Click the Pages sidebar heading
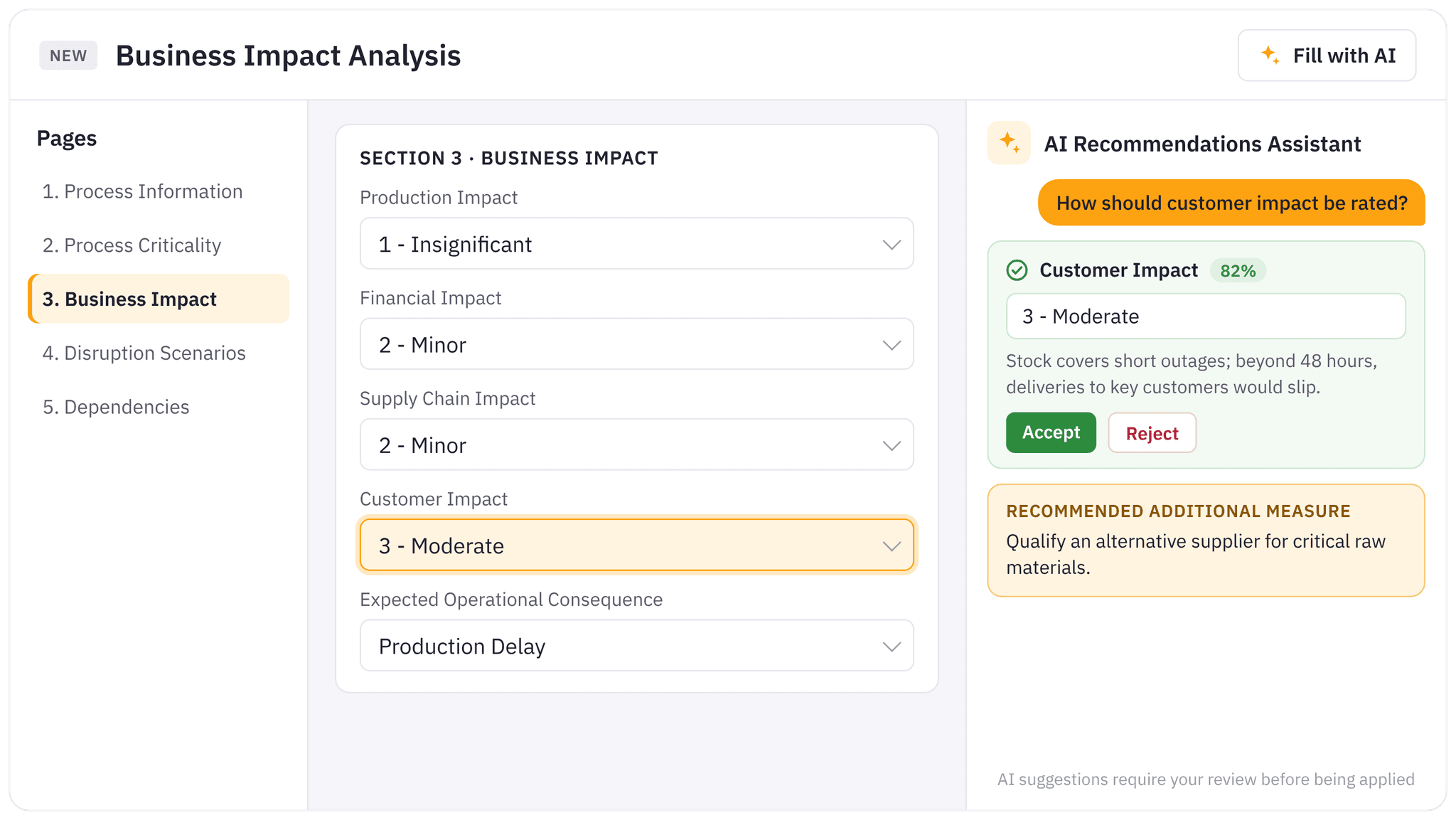Viewport: 1456px width, 820px height. [67, 138]
